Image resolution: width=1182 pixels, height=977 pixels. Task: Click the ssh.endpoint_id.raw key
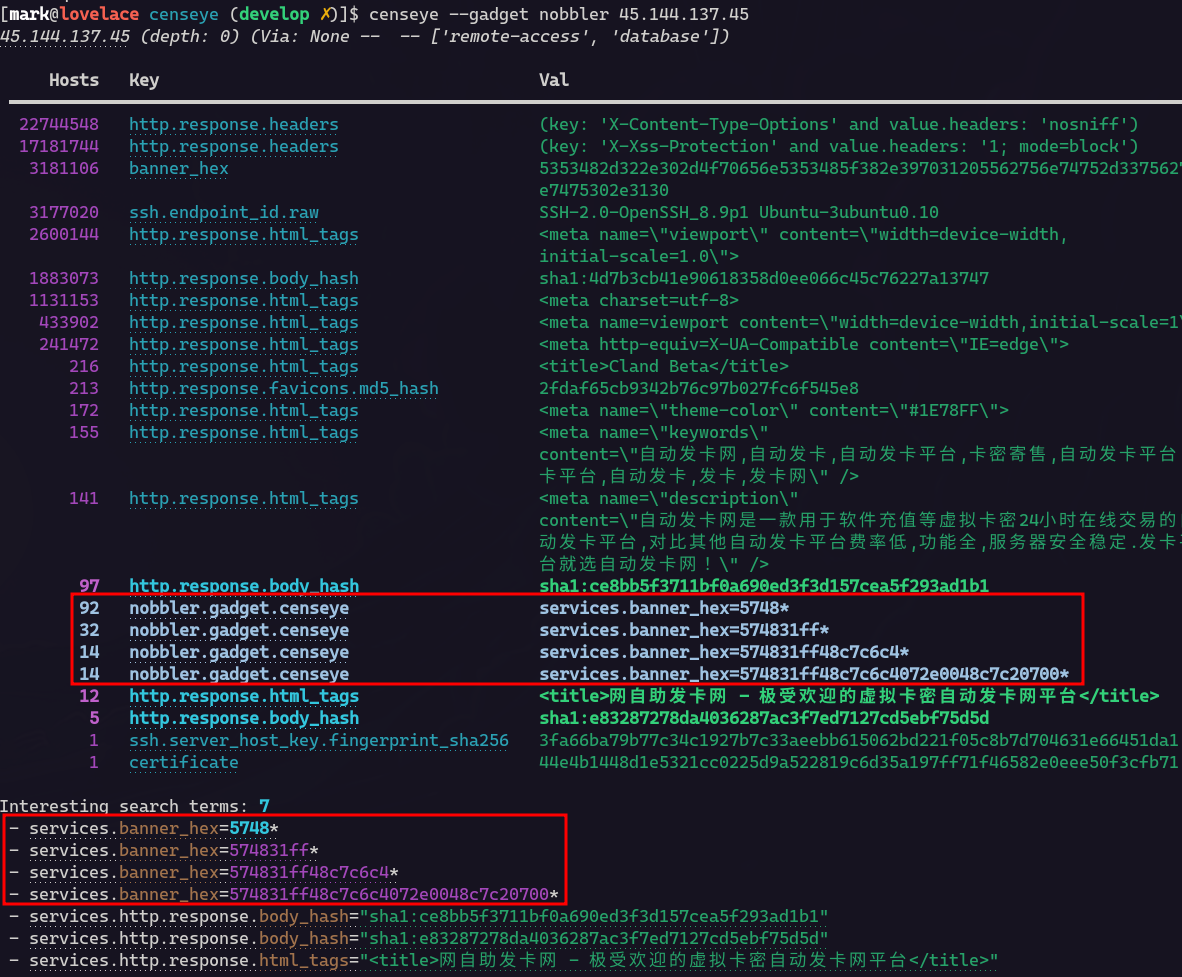[224, 212]
